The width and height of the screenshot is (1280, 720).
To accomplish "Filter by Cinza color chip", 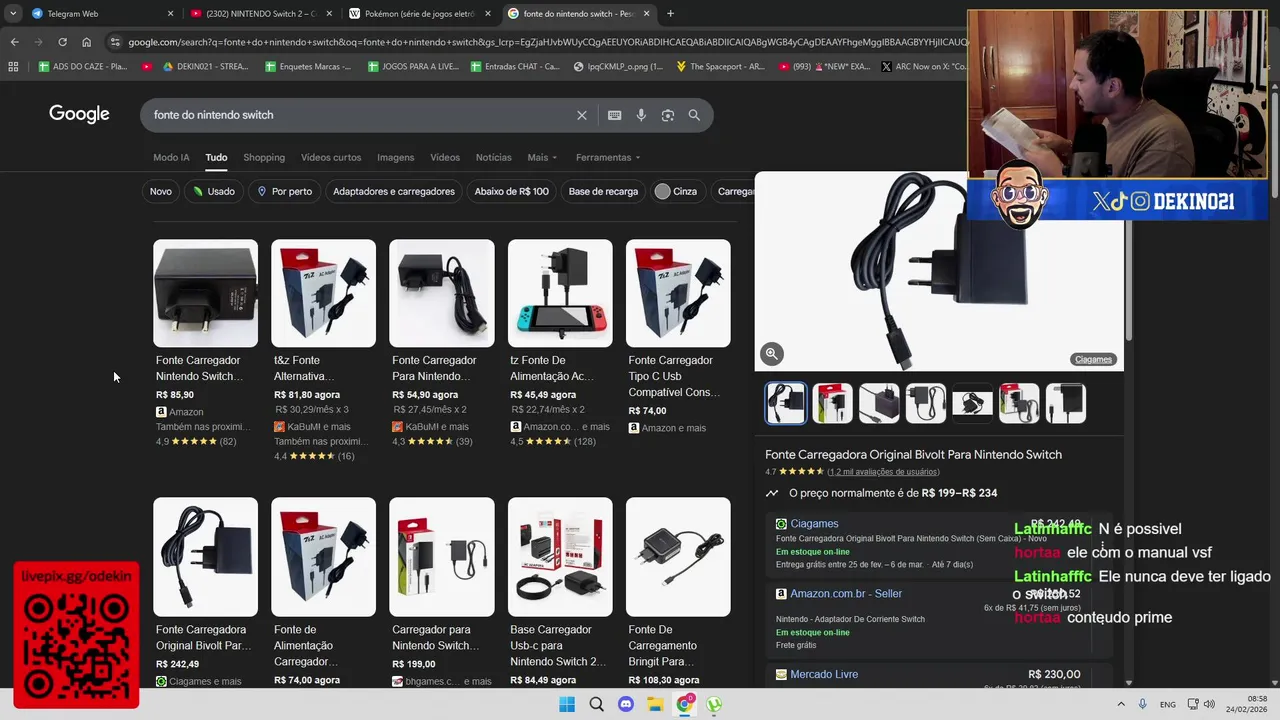I will coord(677,191).
